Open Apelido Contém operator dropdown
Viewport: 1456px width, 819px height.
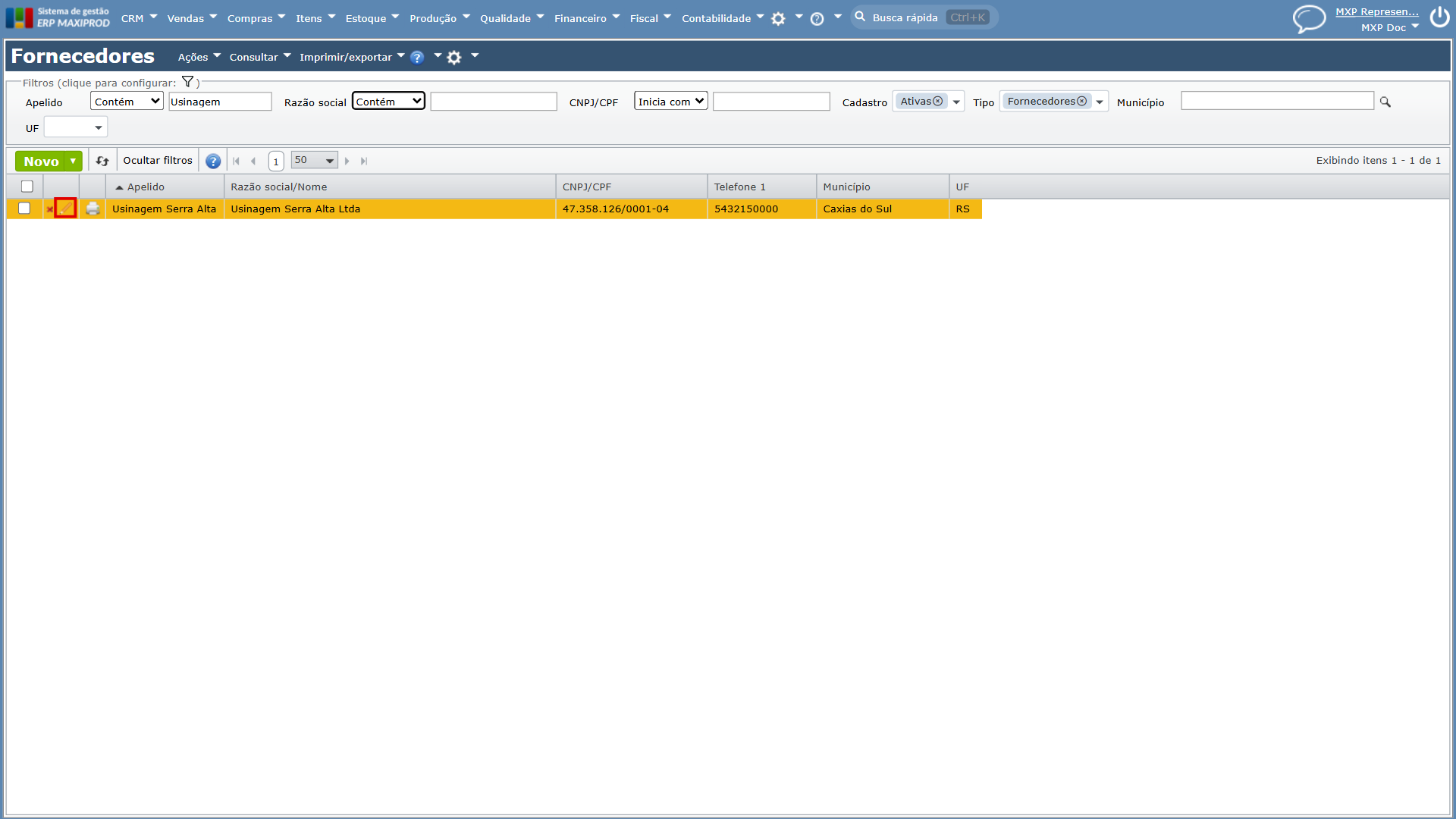tap(127, 102)
